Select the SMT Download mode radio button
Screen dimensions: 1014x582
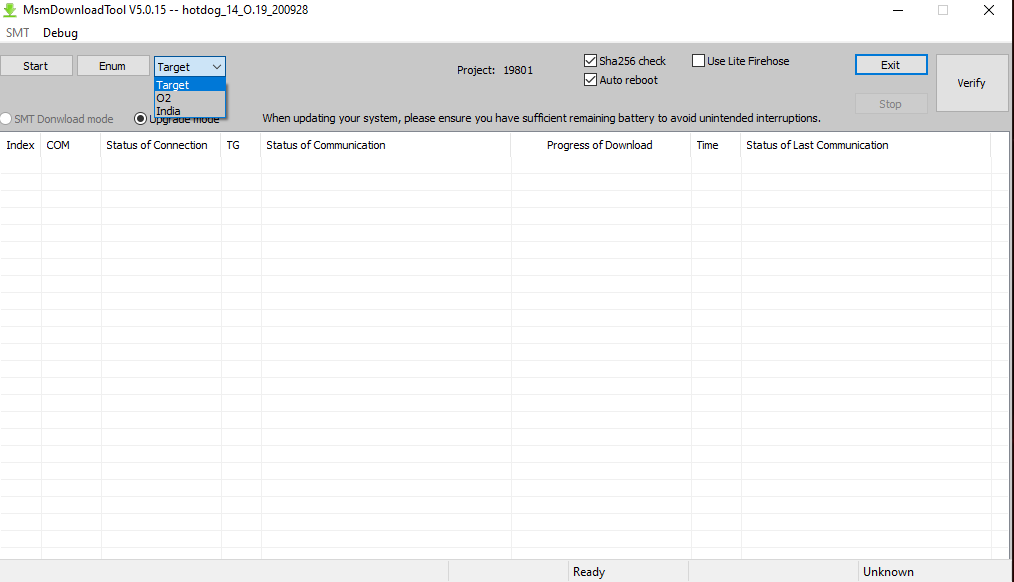(7, 119)
